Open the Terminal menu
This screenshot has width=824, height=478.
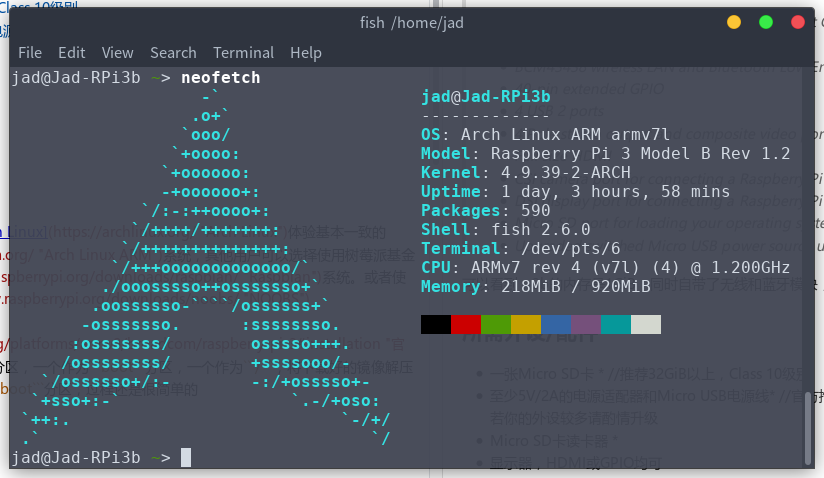[x=243, y=53]
